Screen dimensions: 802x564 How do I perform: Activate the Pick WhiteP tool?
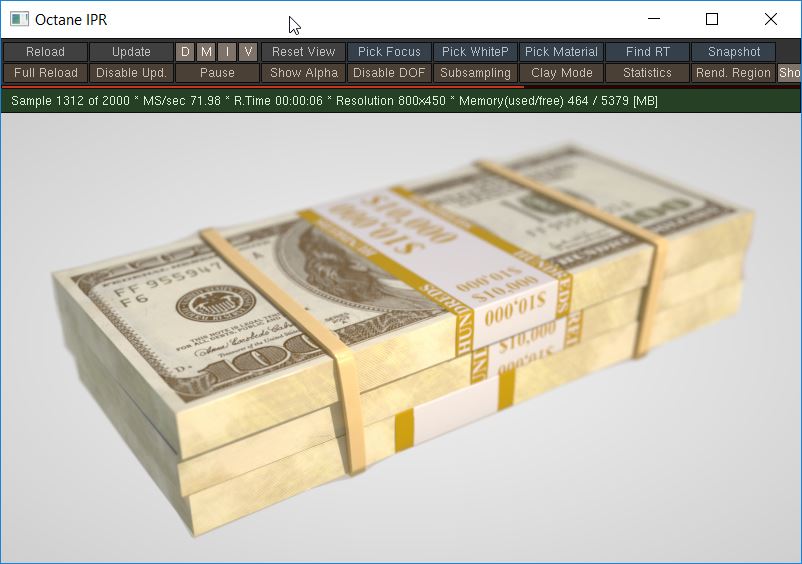(x=475, y=52)
